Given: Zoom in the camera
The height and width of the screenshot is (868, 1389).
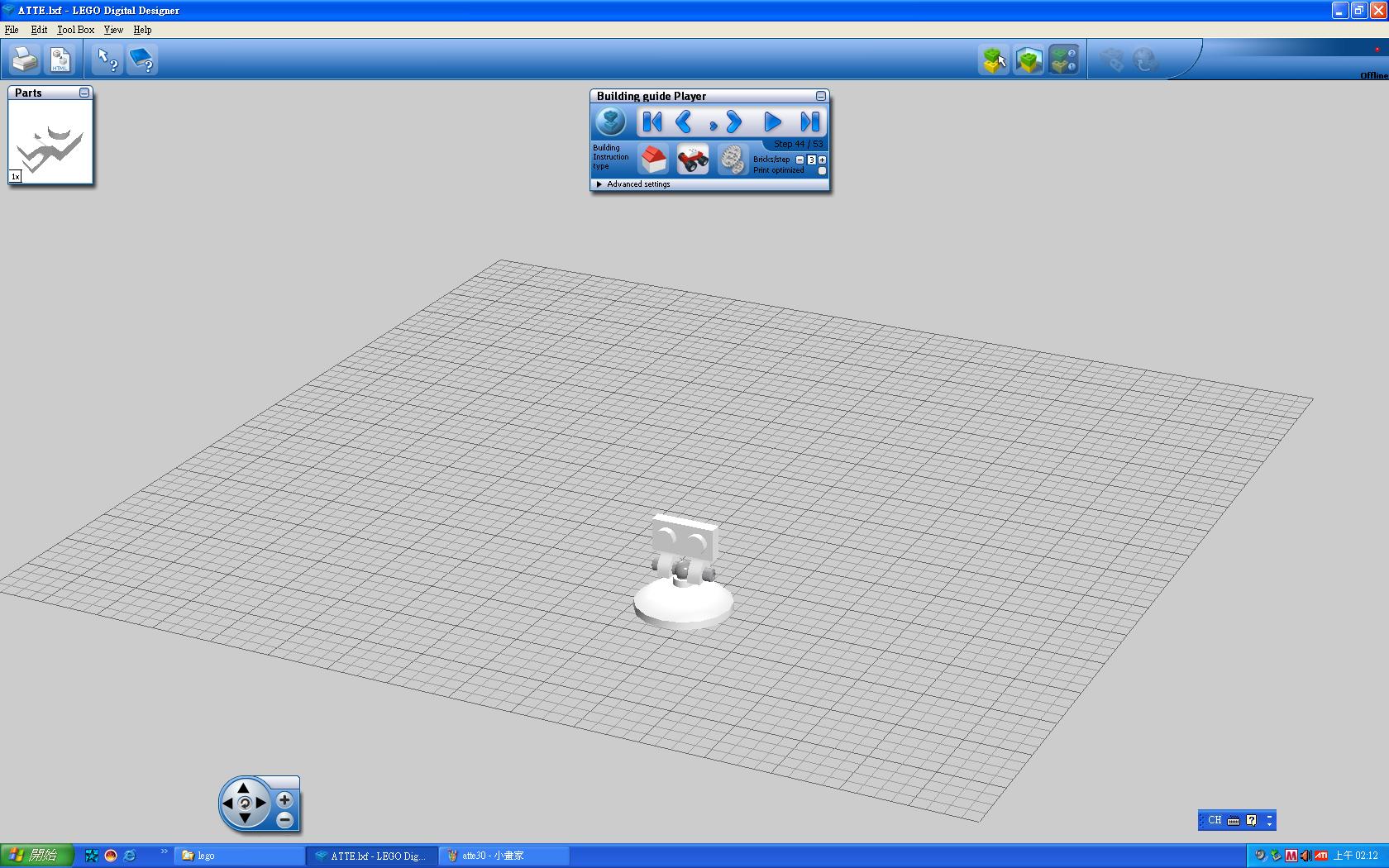Looking at the screenshot, I should coord(284,799).
